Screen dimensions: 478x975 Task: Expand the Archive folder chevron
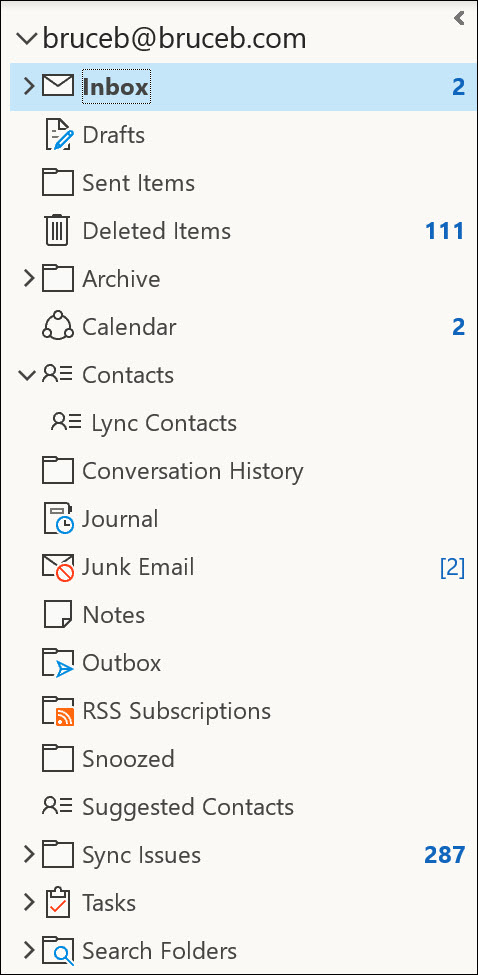[28, 278]
